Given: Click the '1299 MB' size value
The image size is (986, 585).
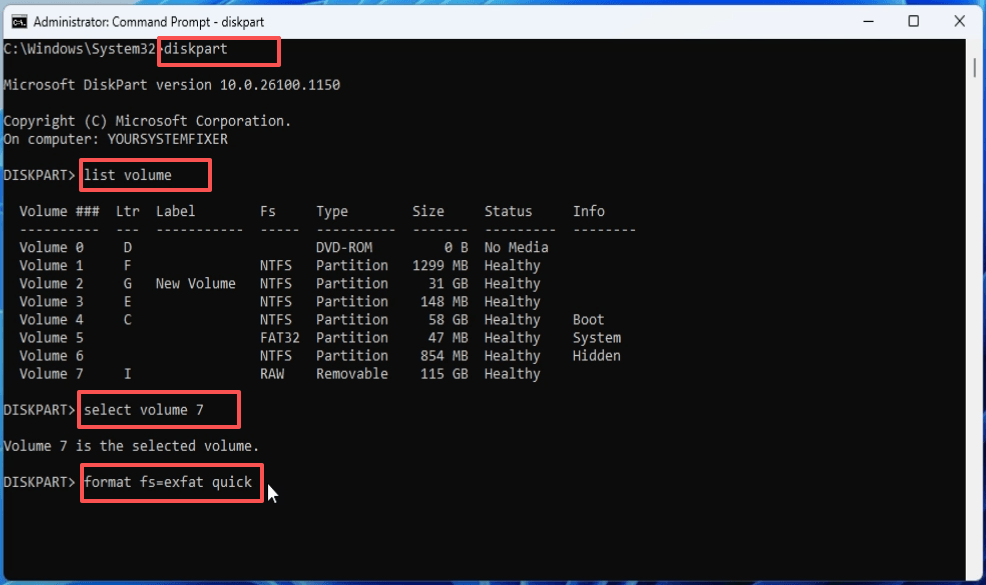Looking at the screenshot, I should pos(440,265).
